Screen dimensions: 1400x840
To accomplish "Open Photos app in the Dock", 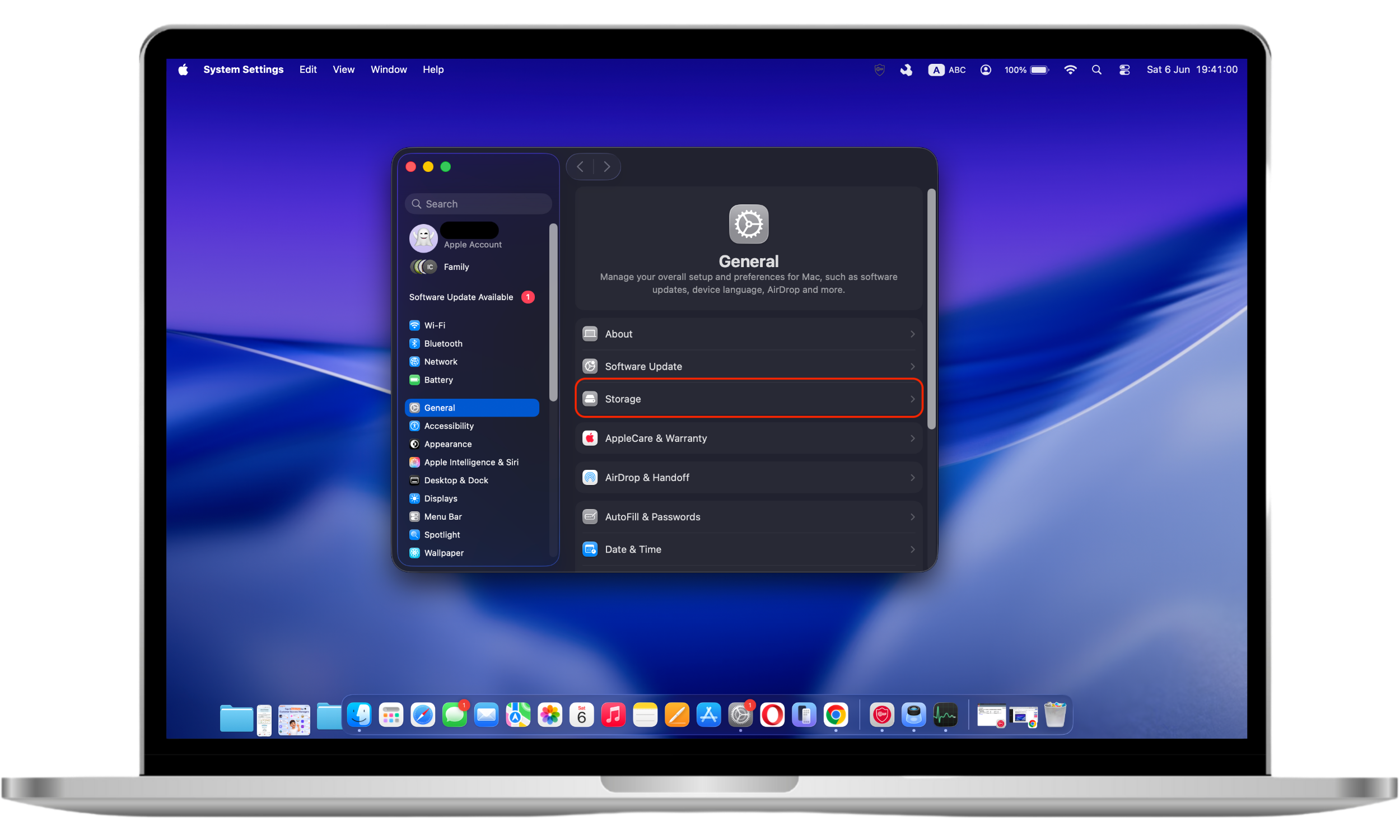I will 549,715.
